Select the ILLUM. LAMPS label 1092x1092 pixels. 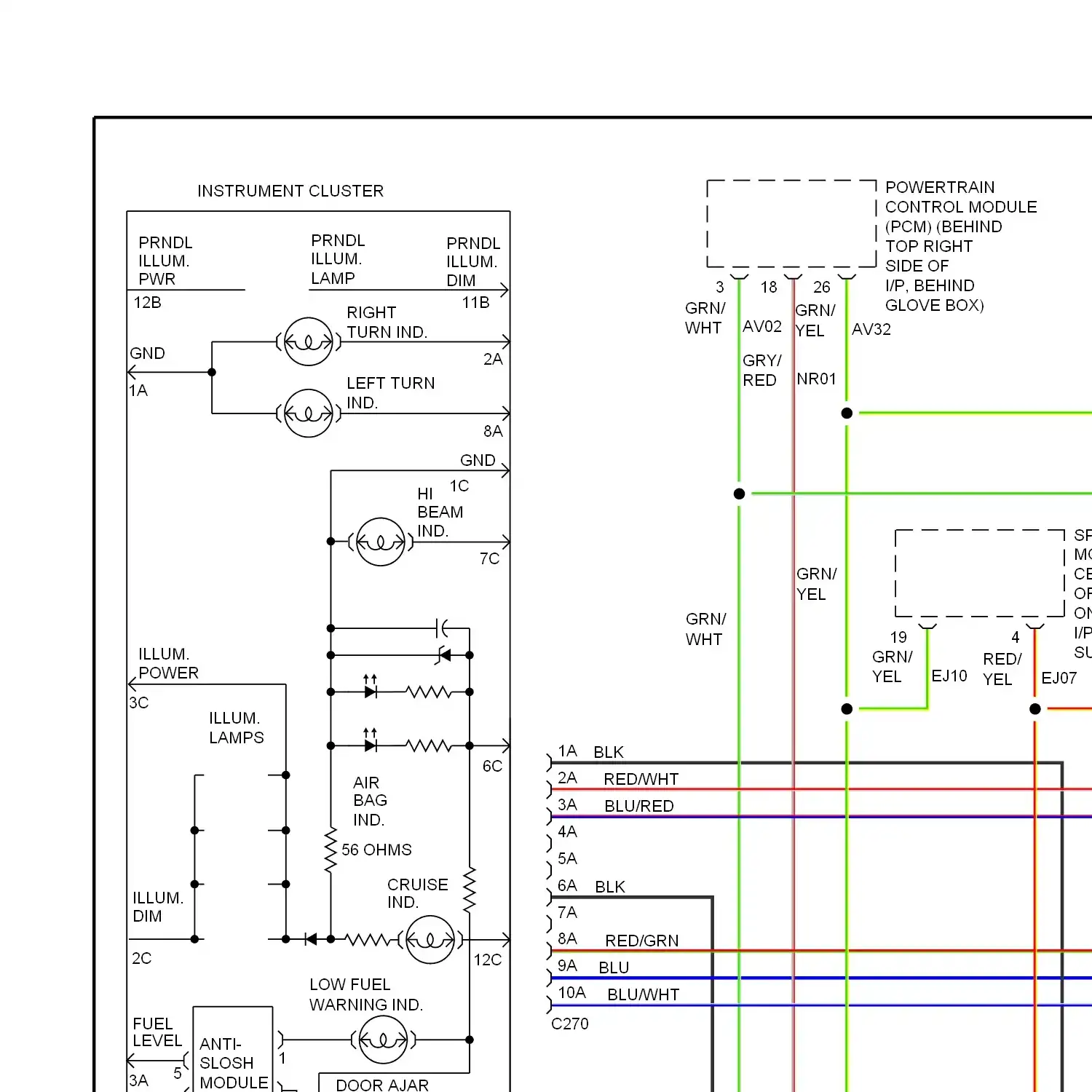click(x=237, y=728)
